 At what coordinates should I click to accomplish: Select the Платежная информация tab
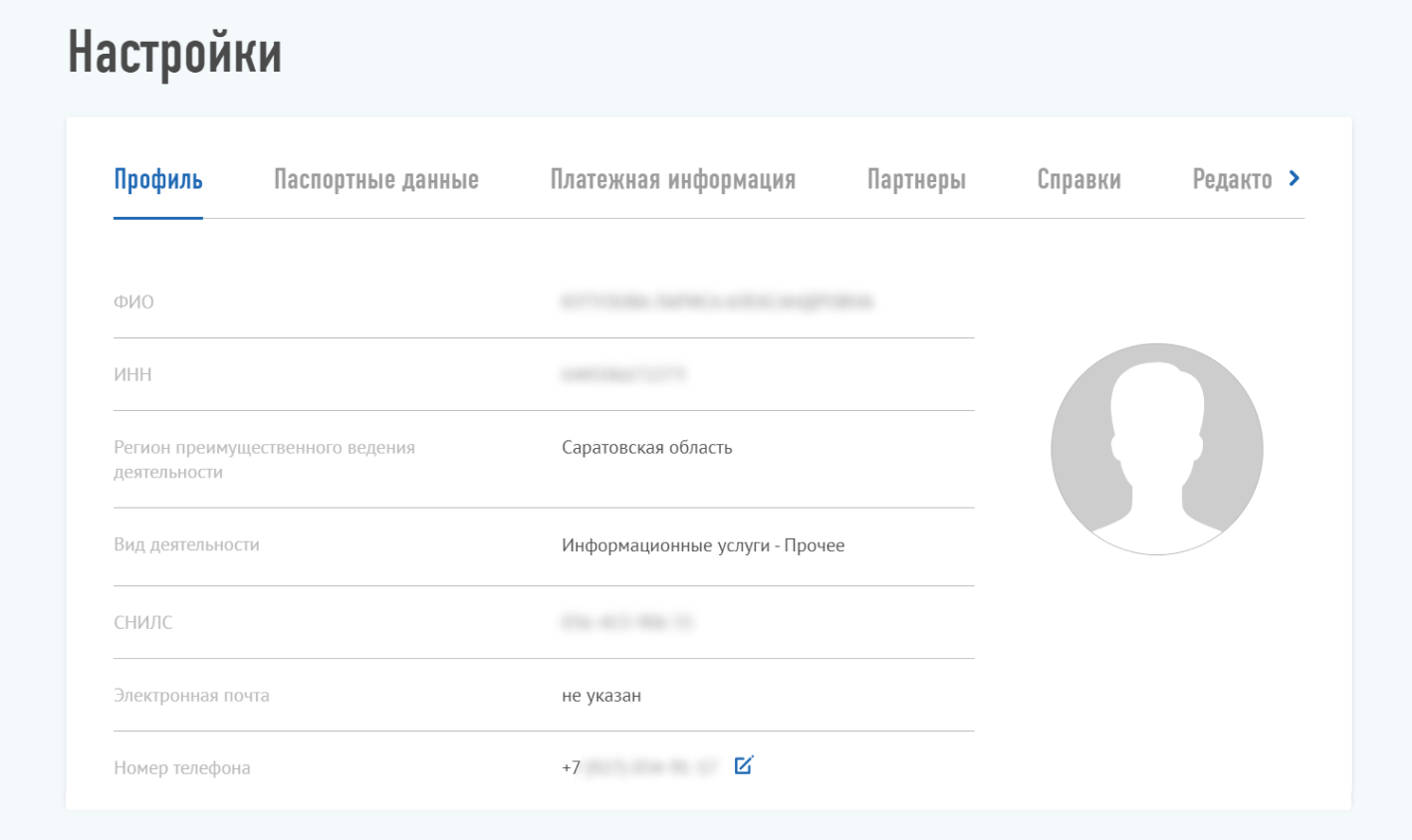pos(673,180)
